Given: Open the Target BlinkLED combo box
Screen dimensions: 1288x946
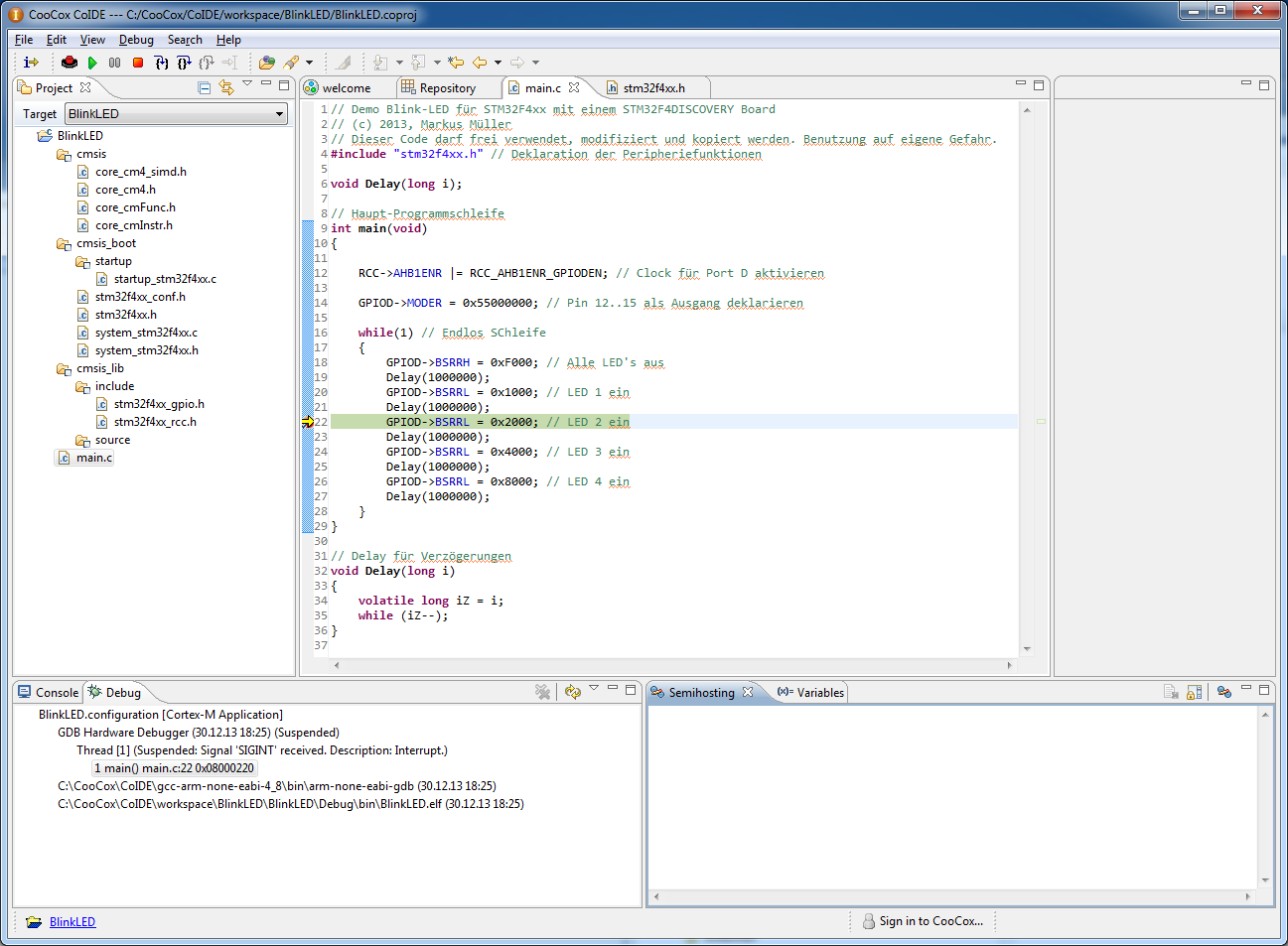Looking at the screenshot, I should [x=177, y=113].
